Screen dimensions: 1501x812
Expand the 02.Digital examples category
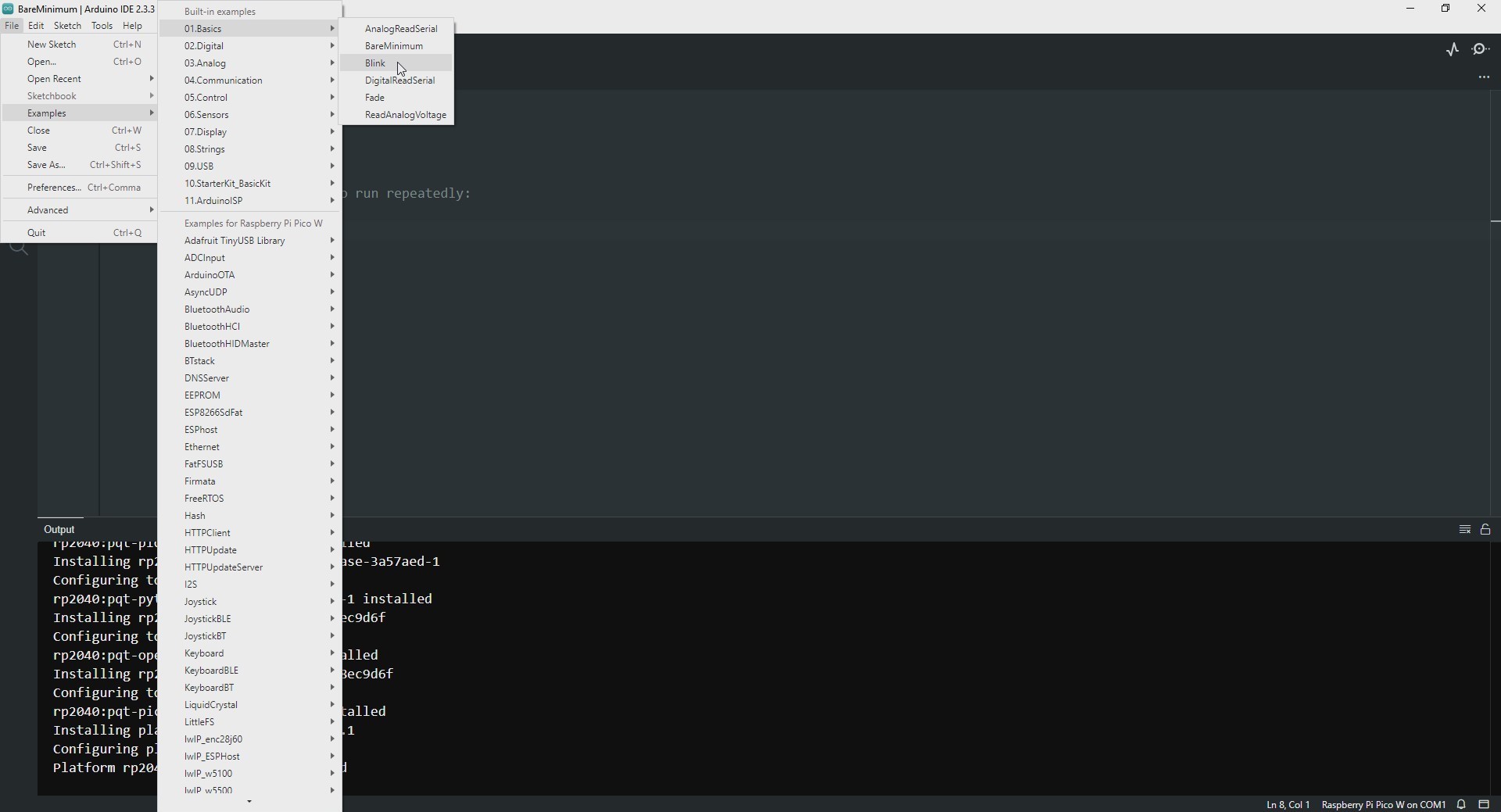[x=250, y=46]
